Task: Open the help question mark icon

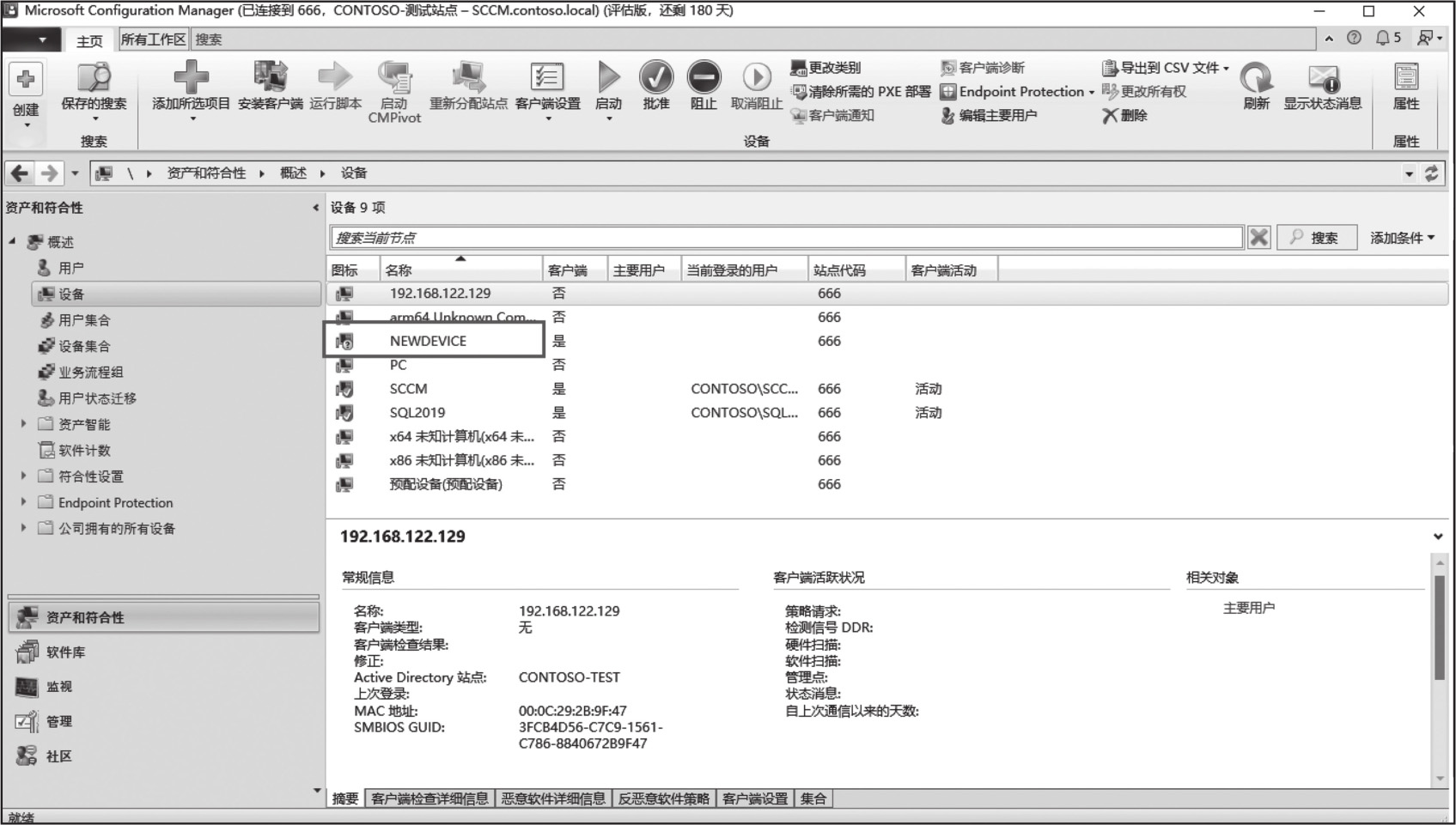Action: click(1354, 38)
